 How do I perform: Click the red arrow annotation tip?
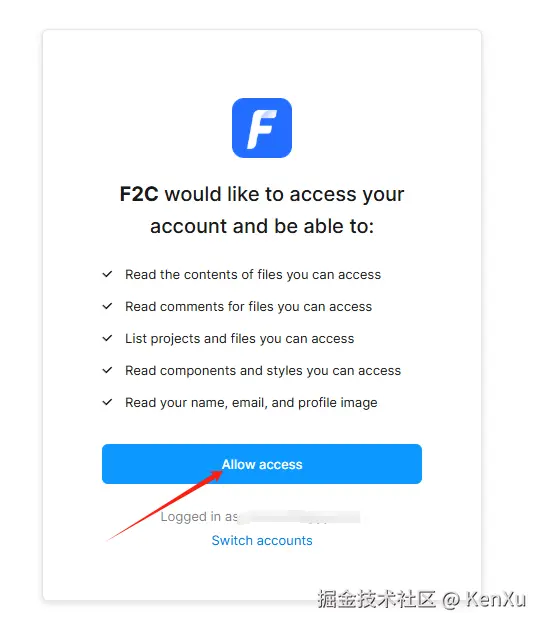pyautogui.click(x=220, y=473)
